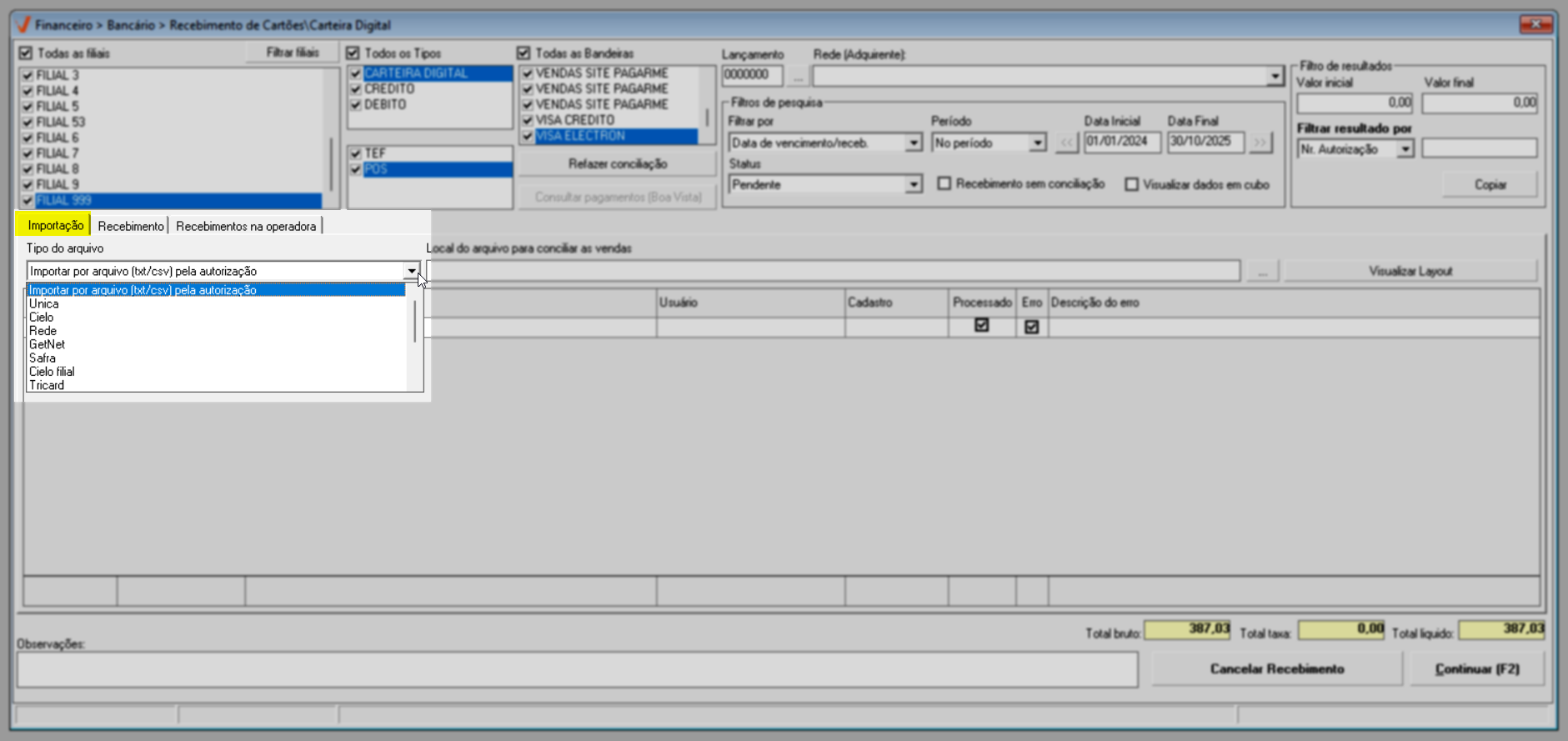The width and height of the screenshot is (1568, 741).
Task: Enable Recebimento sem conciliação checkbox
Action: pos(944,183)
